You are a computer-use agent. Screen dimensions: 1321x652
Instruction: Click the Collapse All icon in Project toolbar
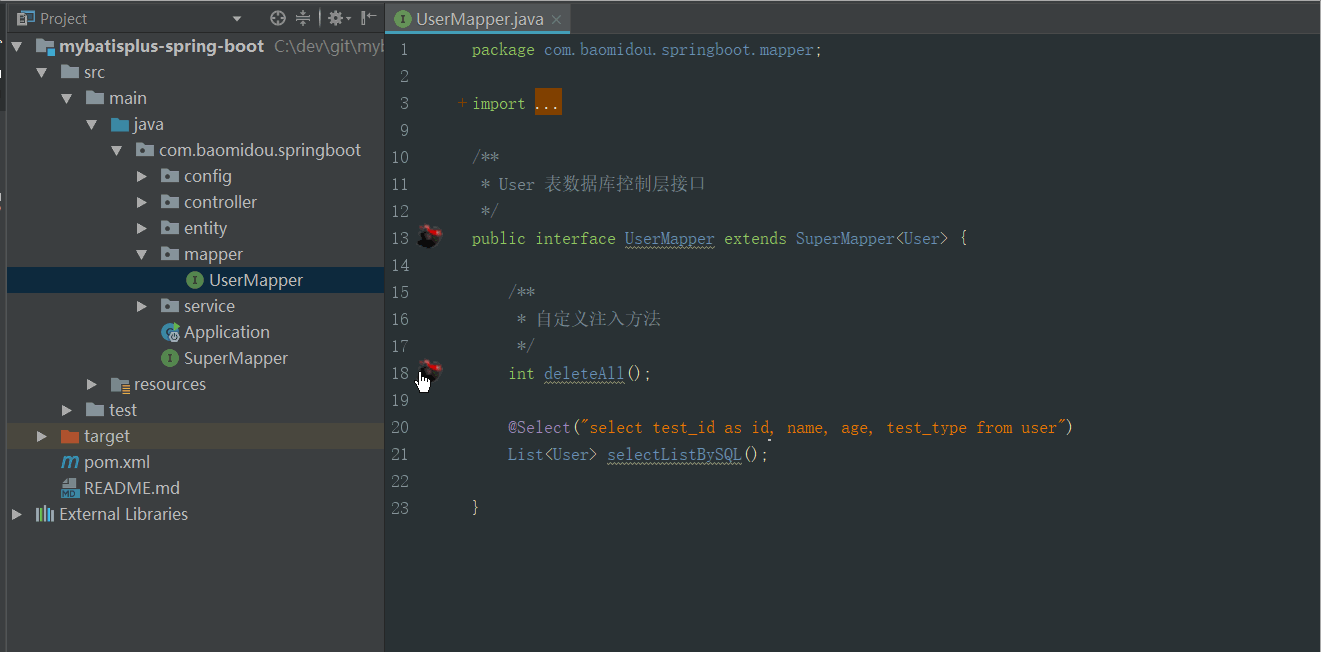point(303,18)
